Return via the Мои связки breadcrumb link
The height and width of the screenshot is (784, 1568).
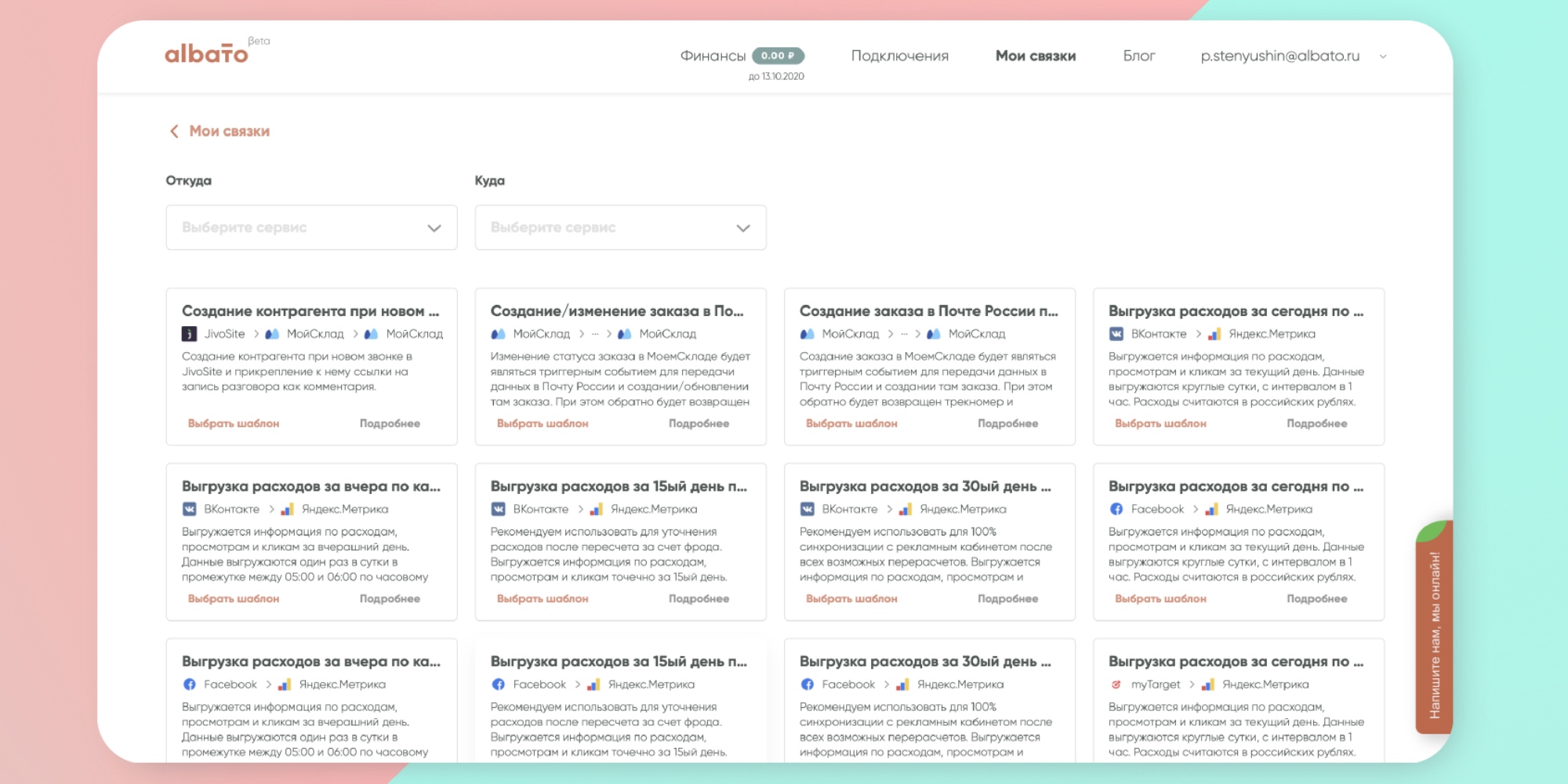point(230,131)
